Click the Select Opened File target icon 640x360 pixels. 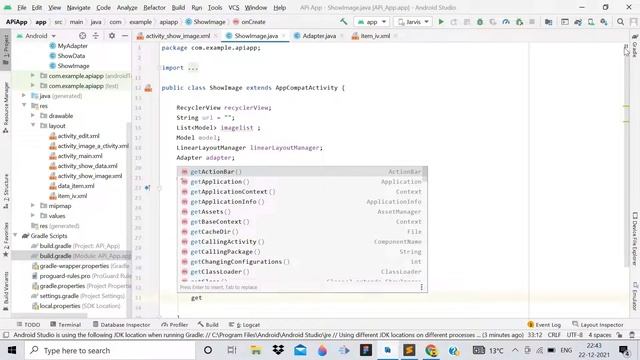(82, 36)
